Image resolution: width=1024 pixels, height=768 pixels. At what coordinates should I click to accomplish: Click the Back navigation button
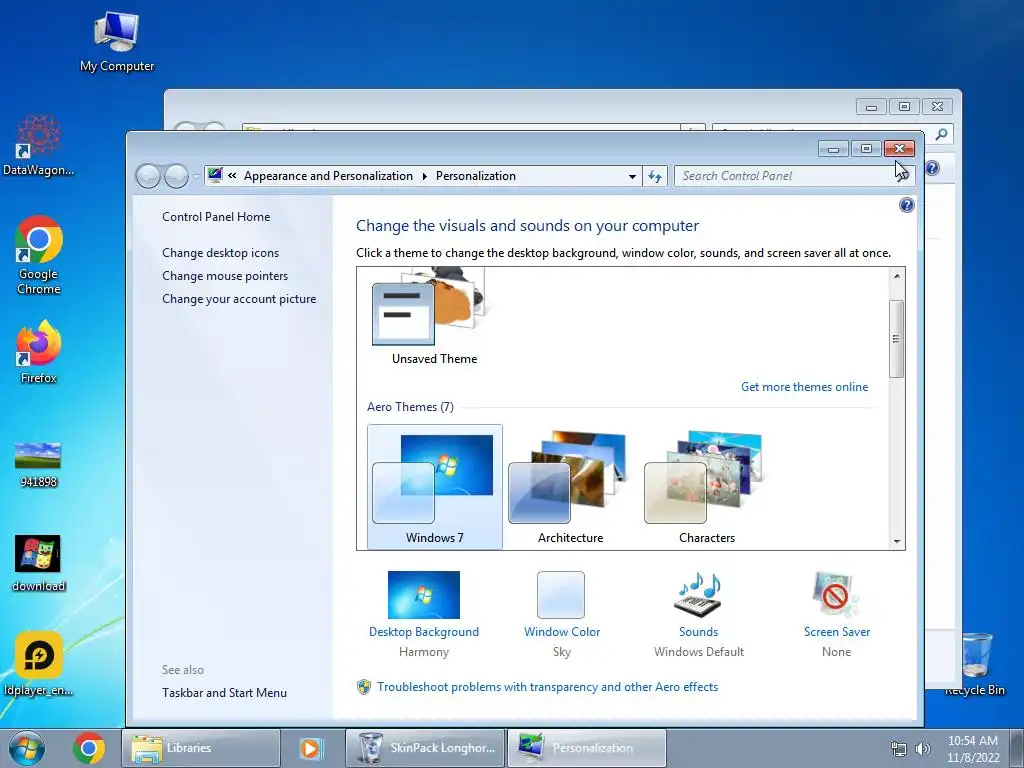click(148, 176)
